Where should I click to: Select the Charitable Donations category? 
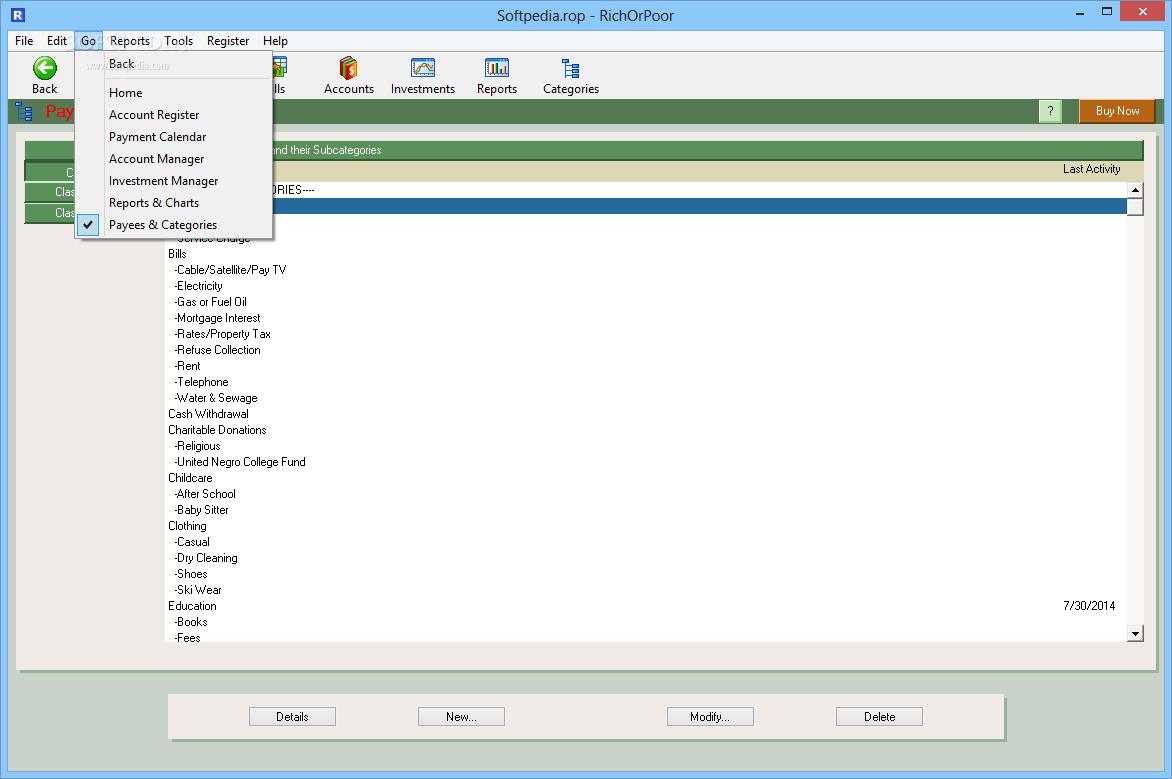217,430
